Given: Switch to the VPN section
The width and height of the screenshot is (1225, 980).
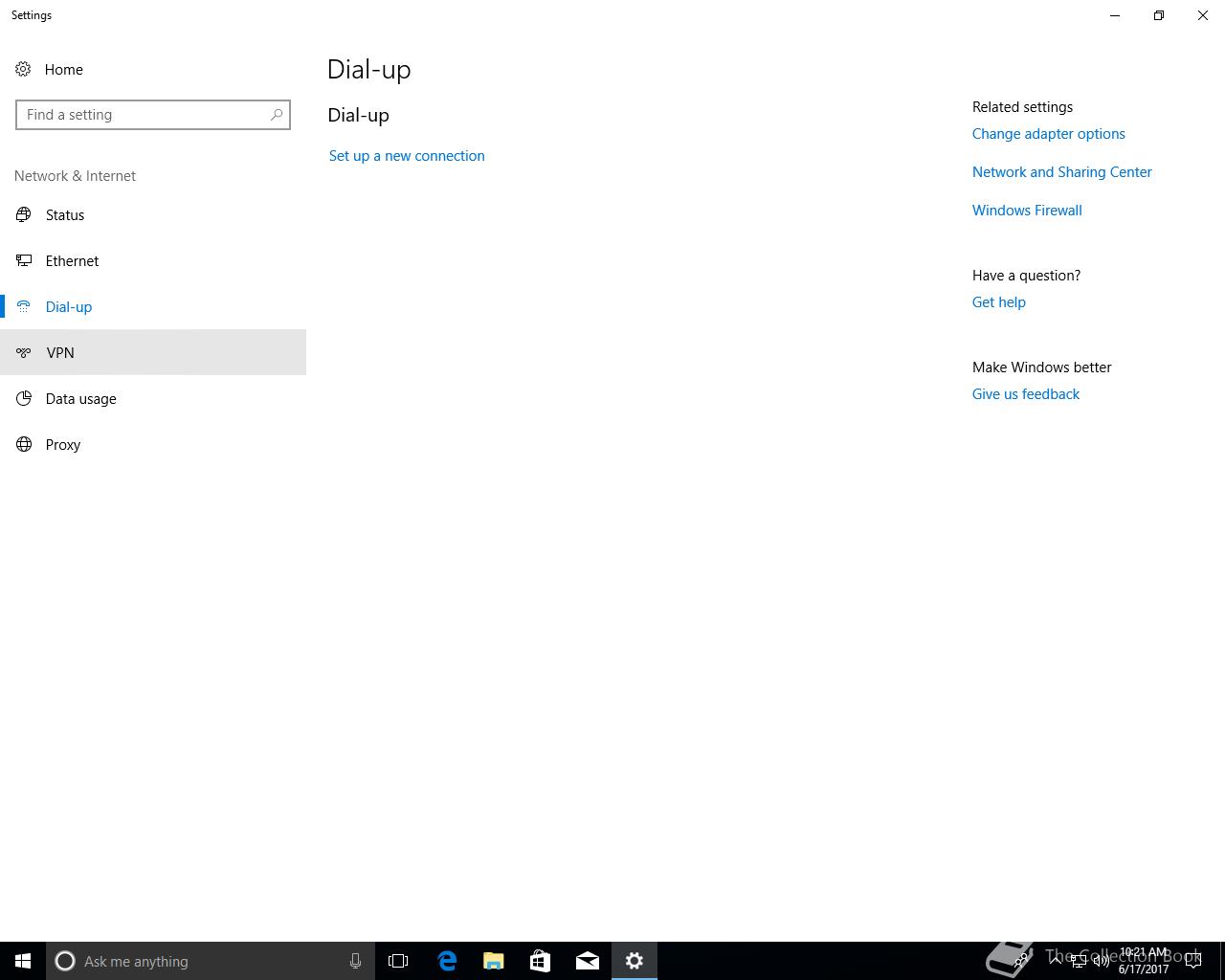Looking at the screenshot, I should [x=153, y=352].
